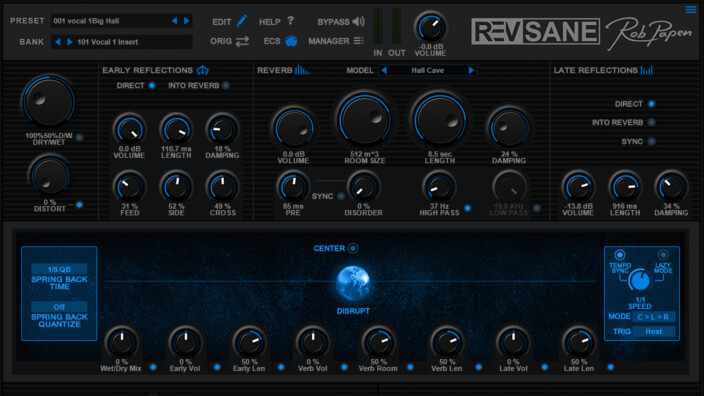Screen dimensions: 704x396
Task: Open the Spring Back Time 1/8 QB selector
Action: [x=59, y=269]
